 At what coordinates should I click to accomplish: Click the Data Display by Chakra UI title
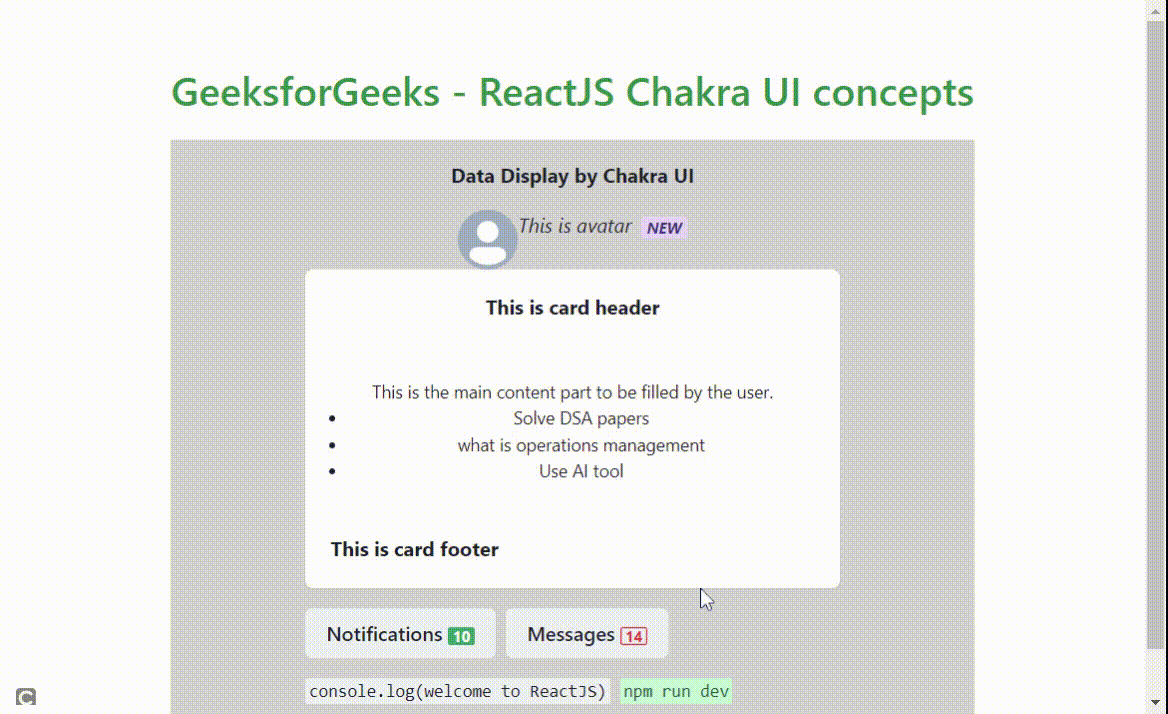coord(572,176)
